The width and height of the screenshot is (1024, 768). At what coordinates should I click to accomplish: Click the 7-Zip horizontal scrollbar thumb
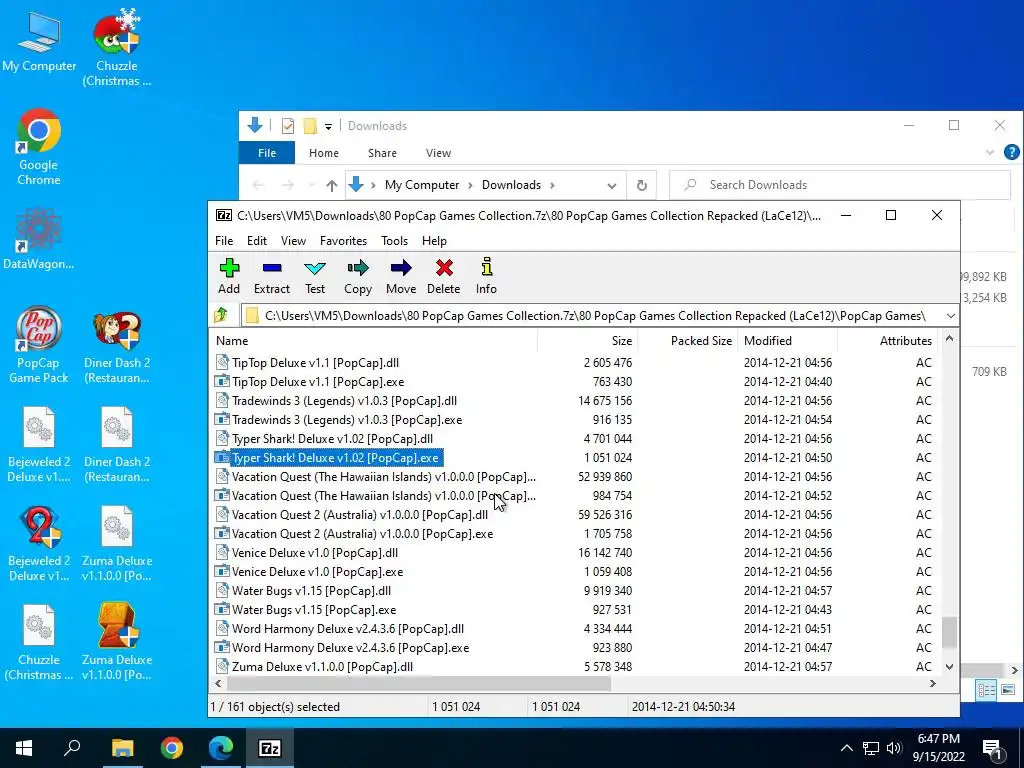(x=419, y=684)
